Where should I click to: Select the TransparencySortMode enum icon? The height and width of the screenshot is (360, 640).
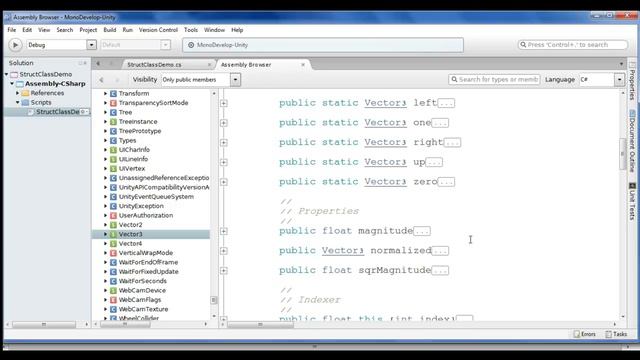[113, 103]
